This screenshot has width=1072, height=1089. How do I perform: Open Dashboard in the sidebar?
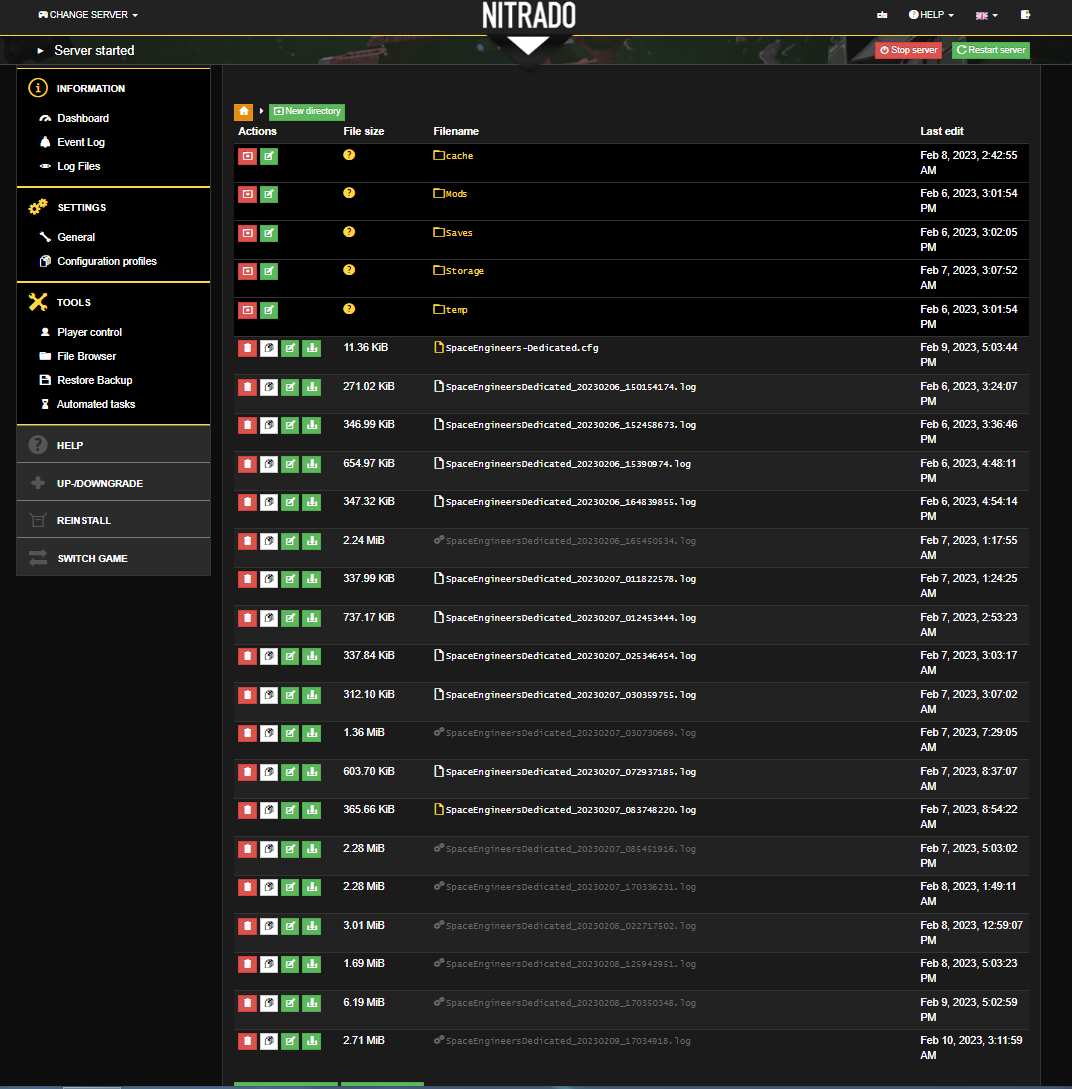pyautogui.click(x=83, y=118)
